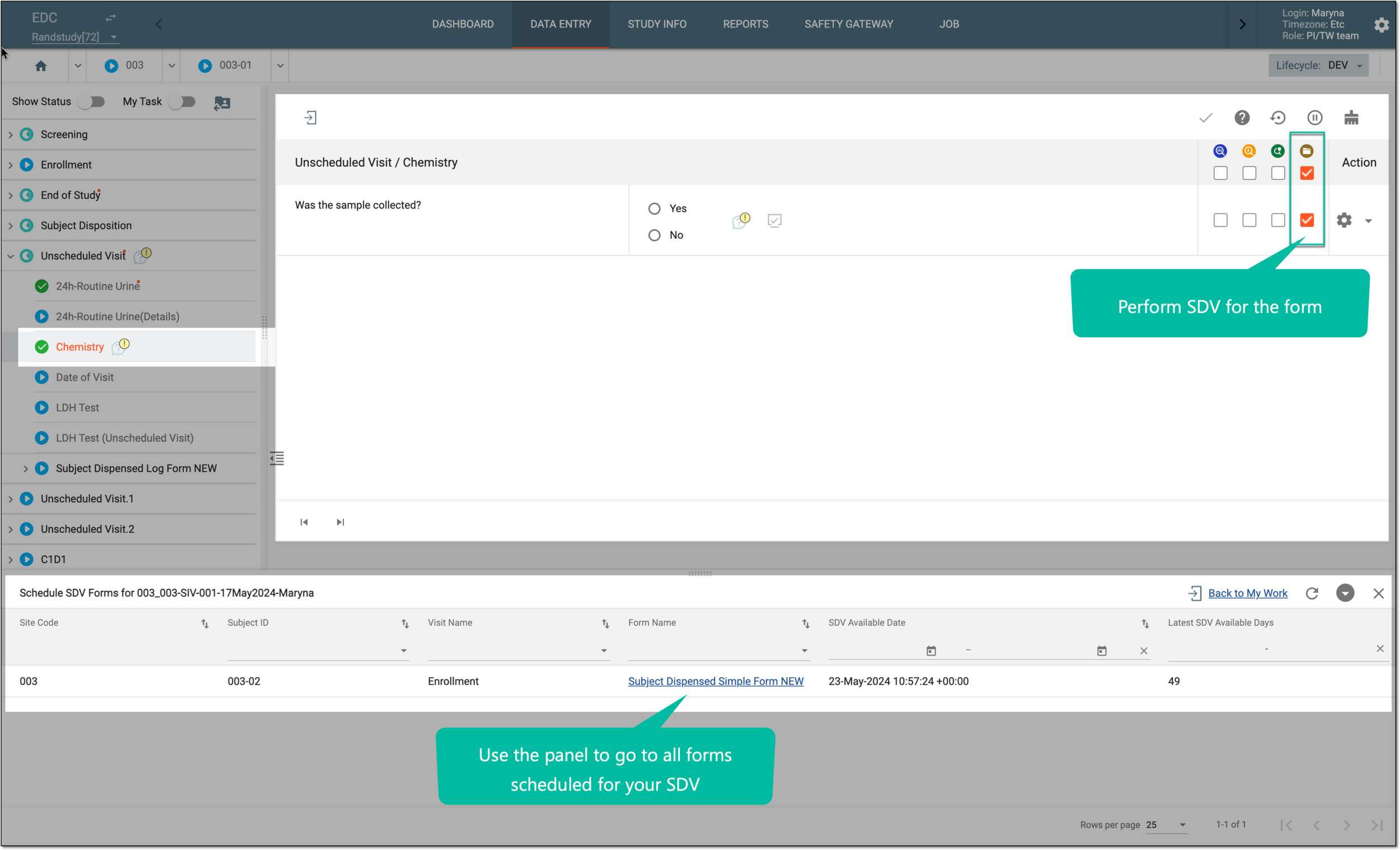Expand the Enrollment visit node
1400x850 pixels.
(x=11, y=165)
